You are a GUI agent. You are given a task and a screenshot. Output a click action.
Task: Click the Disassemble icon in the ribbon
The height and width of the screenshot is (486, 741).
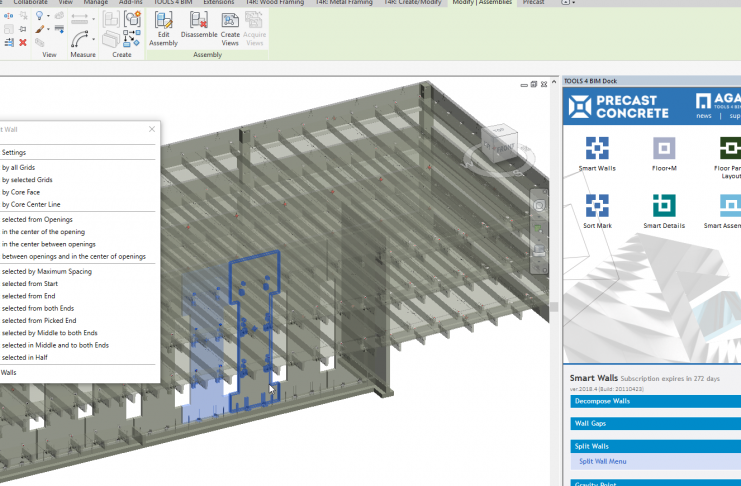[x=199, y=29]
